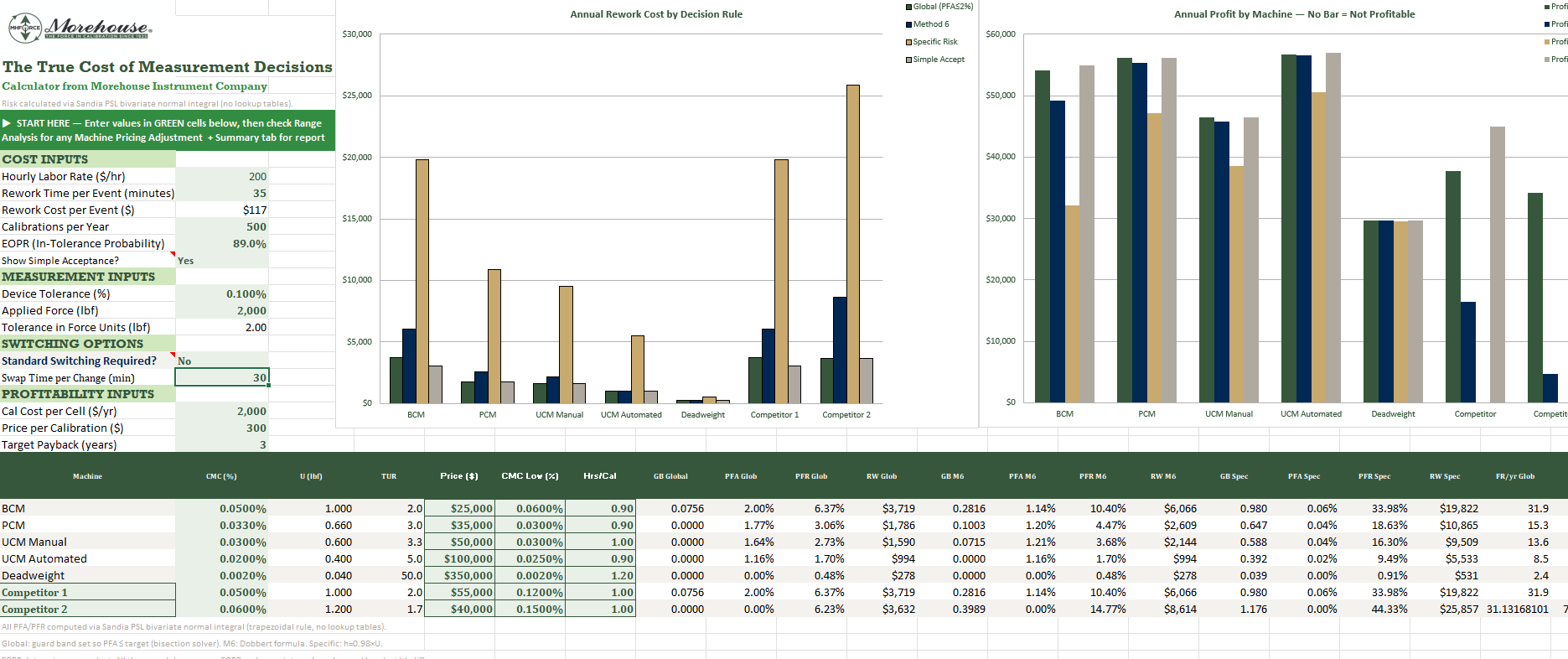Screen dimensions: 1568x659
Task: Select the Cal Cost per Cell value
Action: tap(222, 411)
